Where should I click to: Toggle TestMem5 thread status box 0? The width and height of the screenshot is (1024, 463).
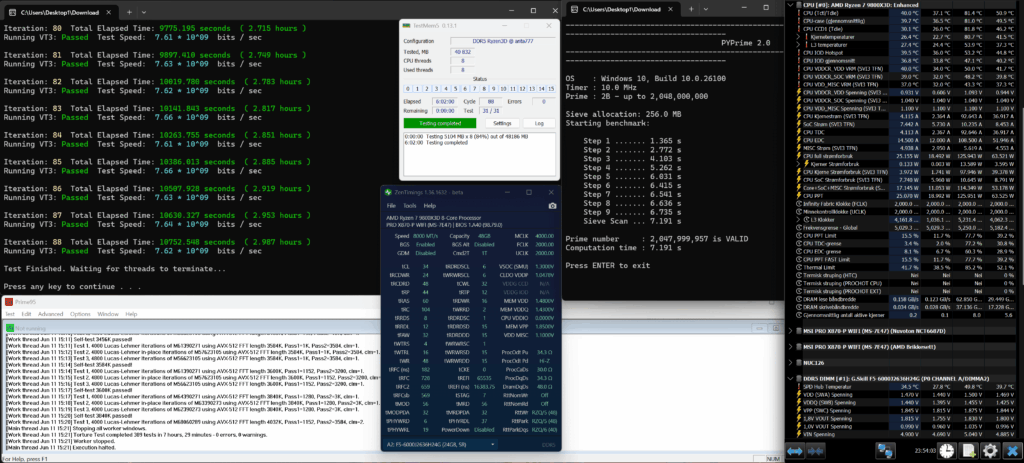click(x=408, y=89)
